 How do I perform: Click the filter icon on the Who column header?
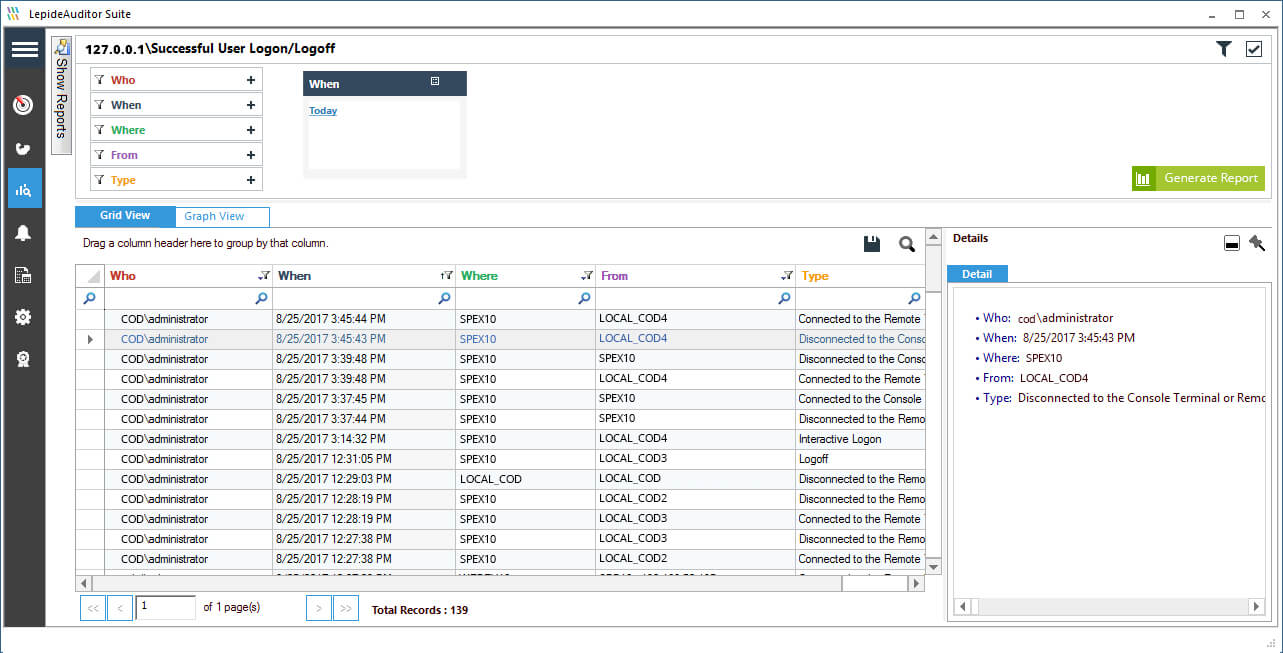point(263,274)
